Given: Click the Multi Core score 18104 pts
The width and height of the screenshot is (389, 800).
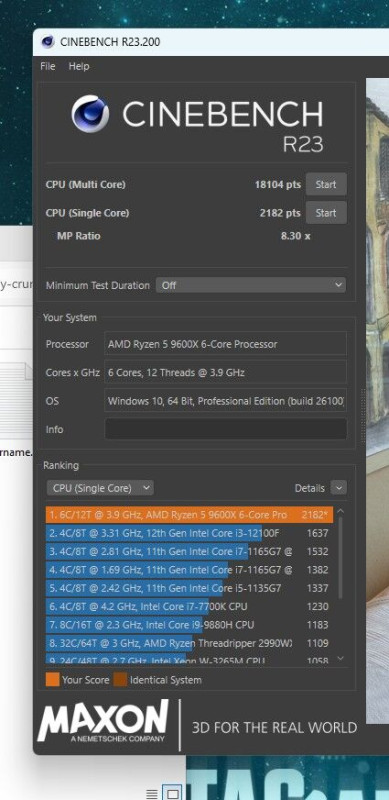Looking at the screenshot, I should point(278,185).
